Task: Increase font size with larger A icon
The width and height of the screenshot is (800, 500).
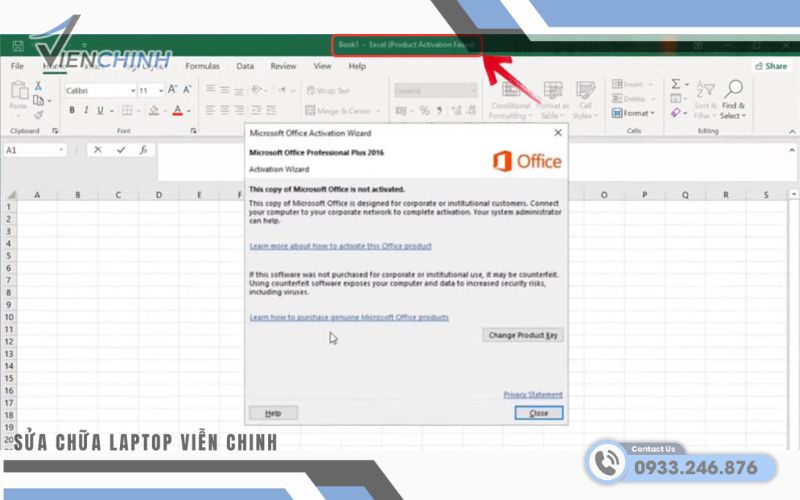Action: tap(172, 90)
